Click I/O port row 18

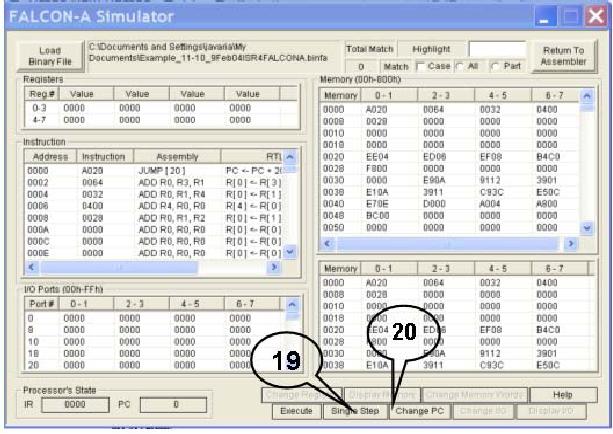[x=154, y=353]
